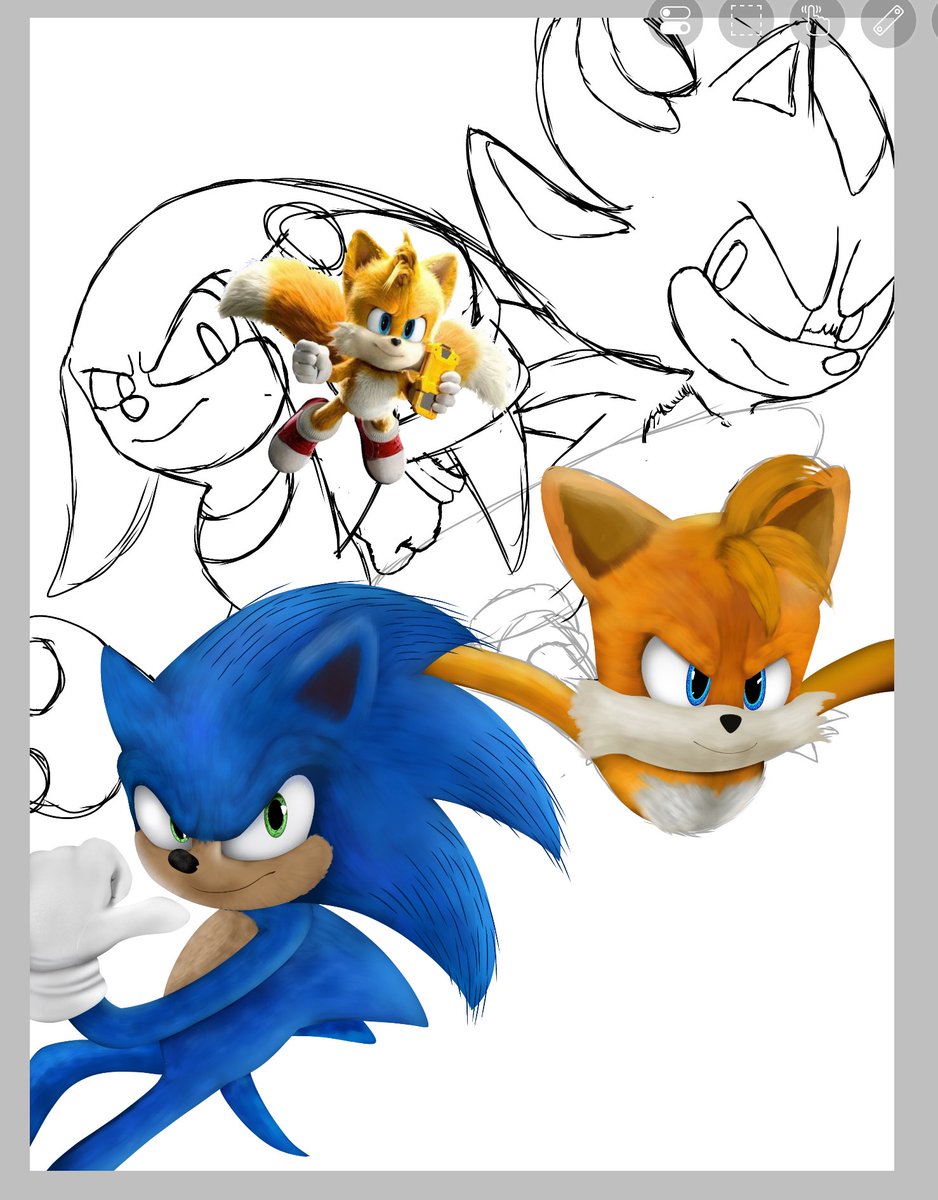The image size is (938, 1200).
Task: Activate the touch gesture tool
Action: [813, 22]
